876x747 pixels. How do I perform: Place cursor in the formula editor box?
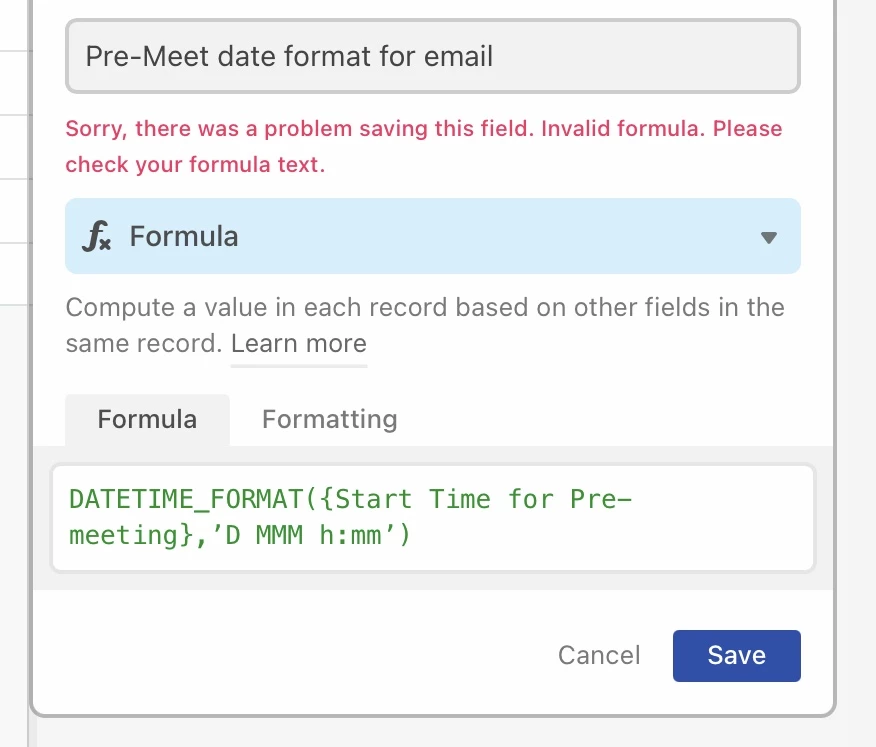(x=433, y=518)
